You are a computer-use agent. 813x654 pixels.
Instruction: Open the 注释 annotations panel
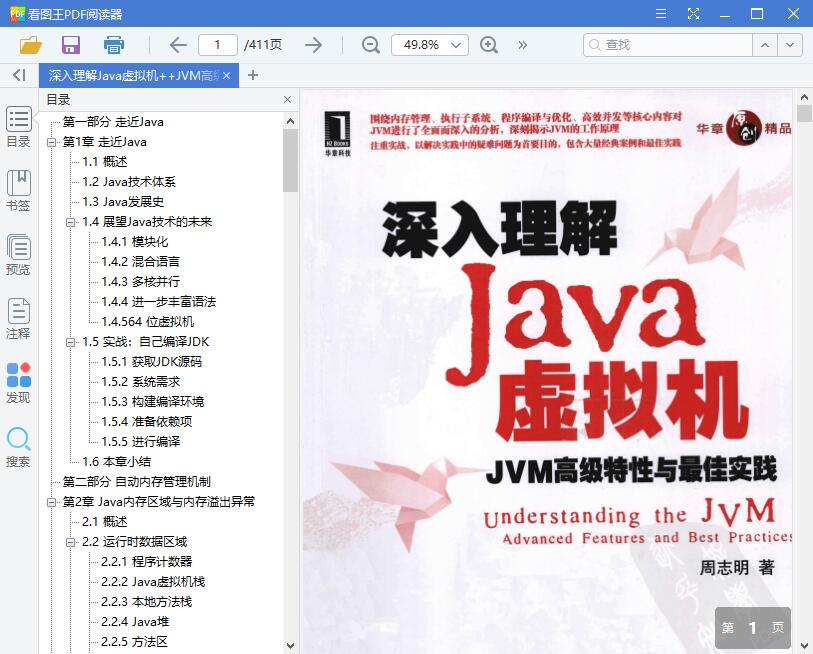[19, 318]
